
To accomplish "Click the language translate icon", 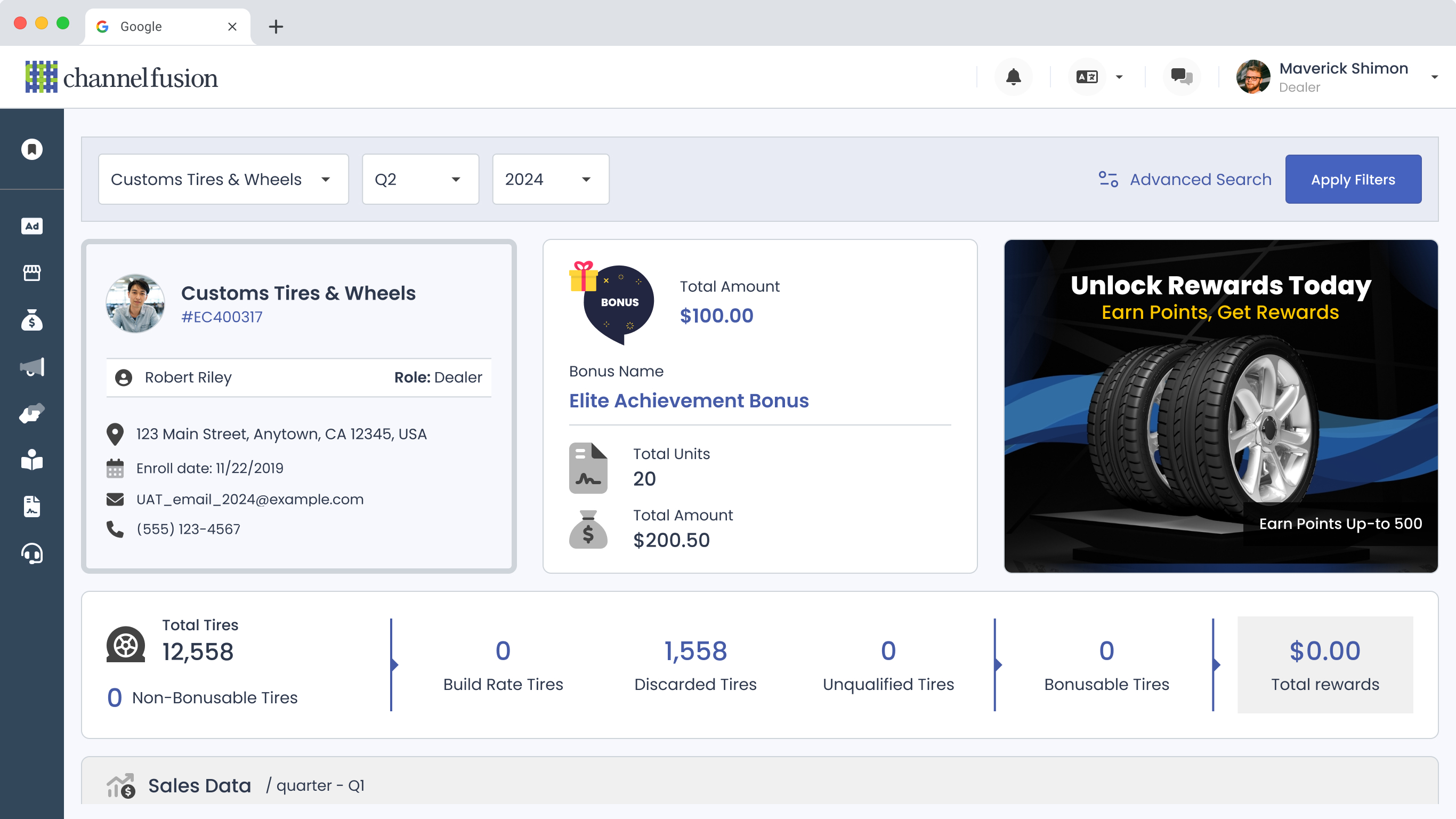I will coord(1087,76).
